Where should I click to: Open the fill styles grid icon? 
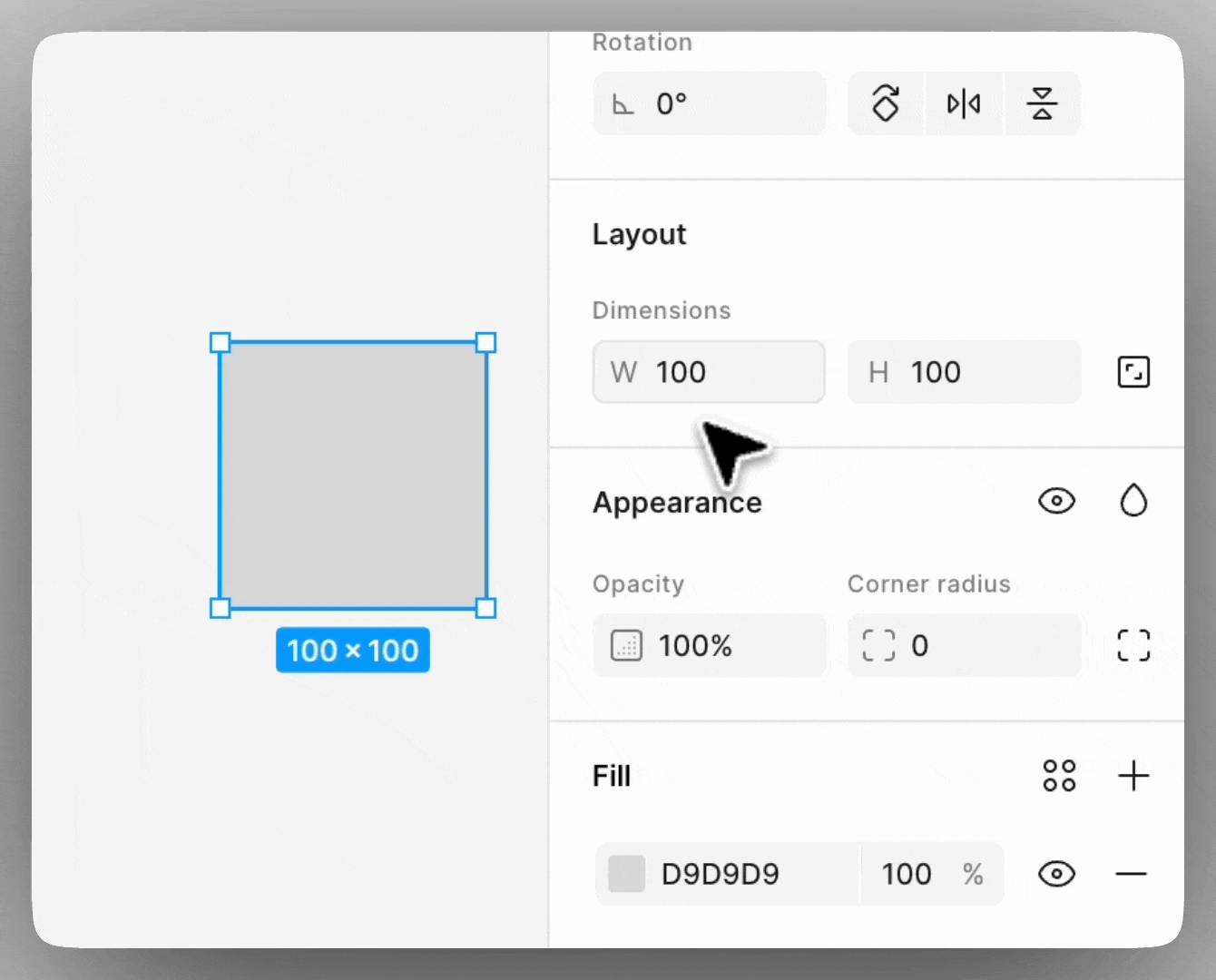1059,776
